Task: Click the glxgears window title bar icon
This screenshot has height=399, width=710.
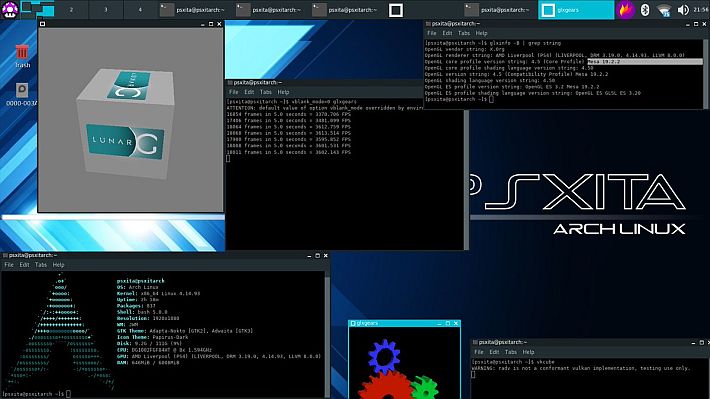Action: [x=353, y=323]
